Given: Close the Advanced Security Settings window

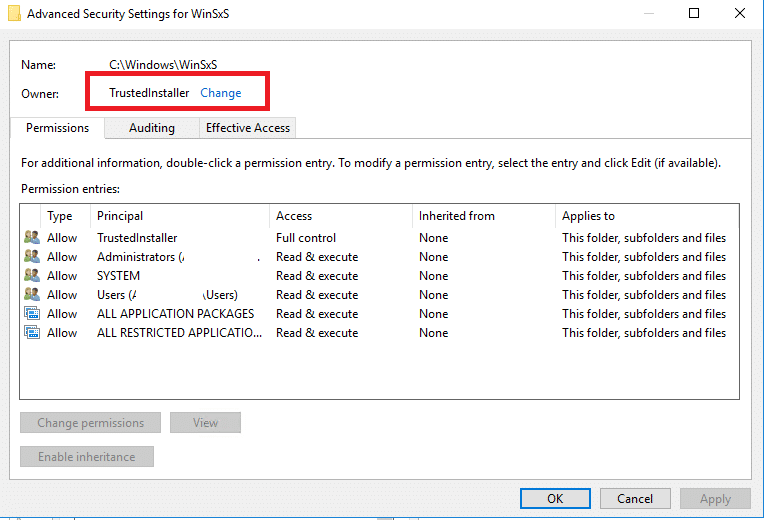Looking at the screenshot, I should [x=740, y=13].
